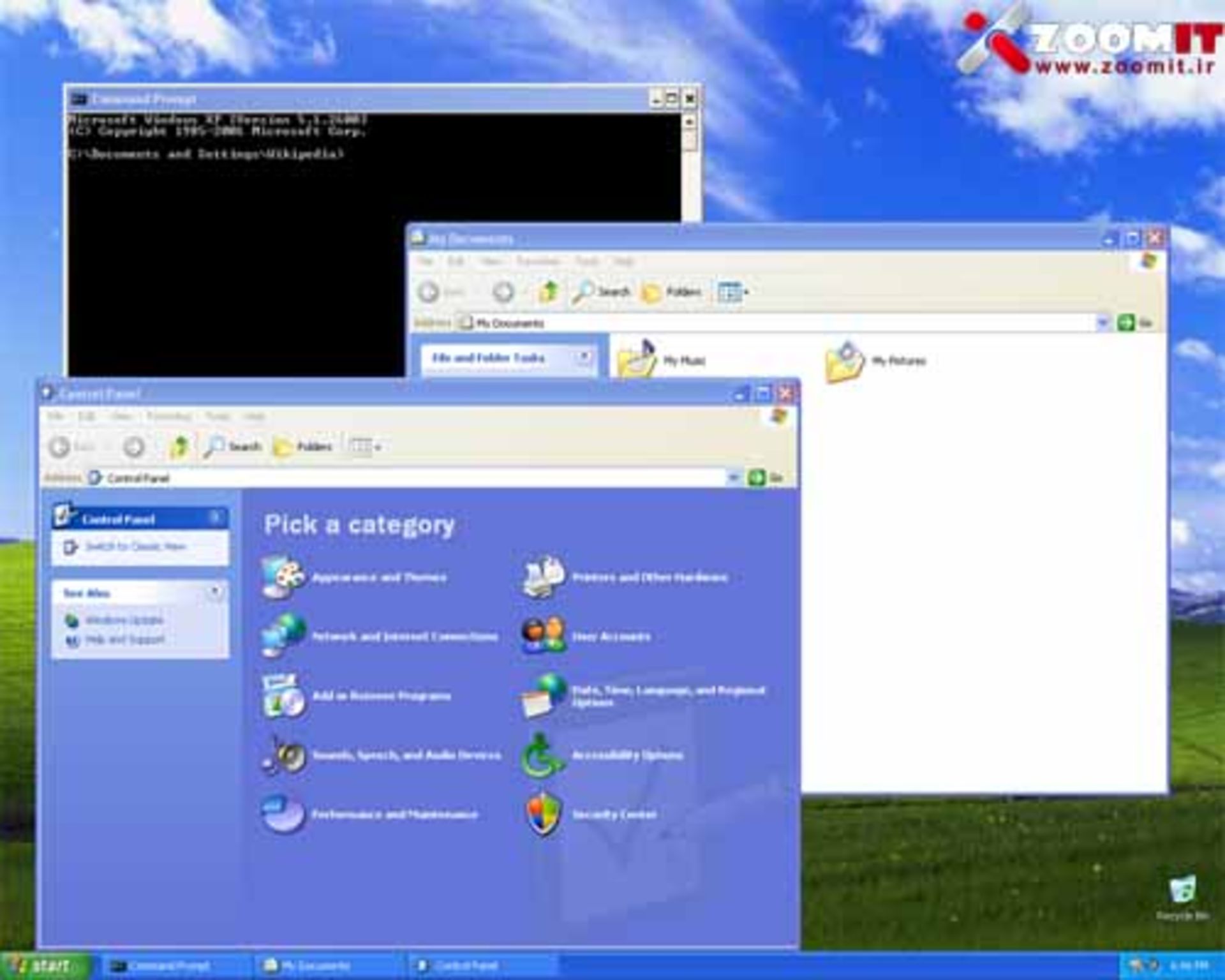
Task: Click Search in Control Panel toolbar
Action: pyautogui.click(x=234, y=447)
